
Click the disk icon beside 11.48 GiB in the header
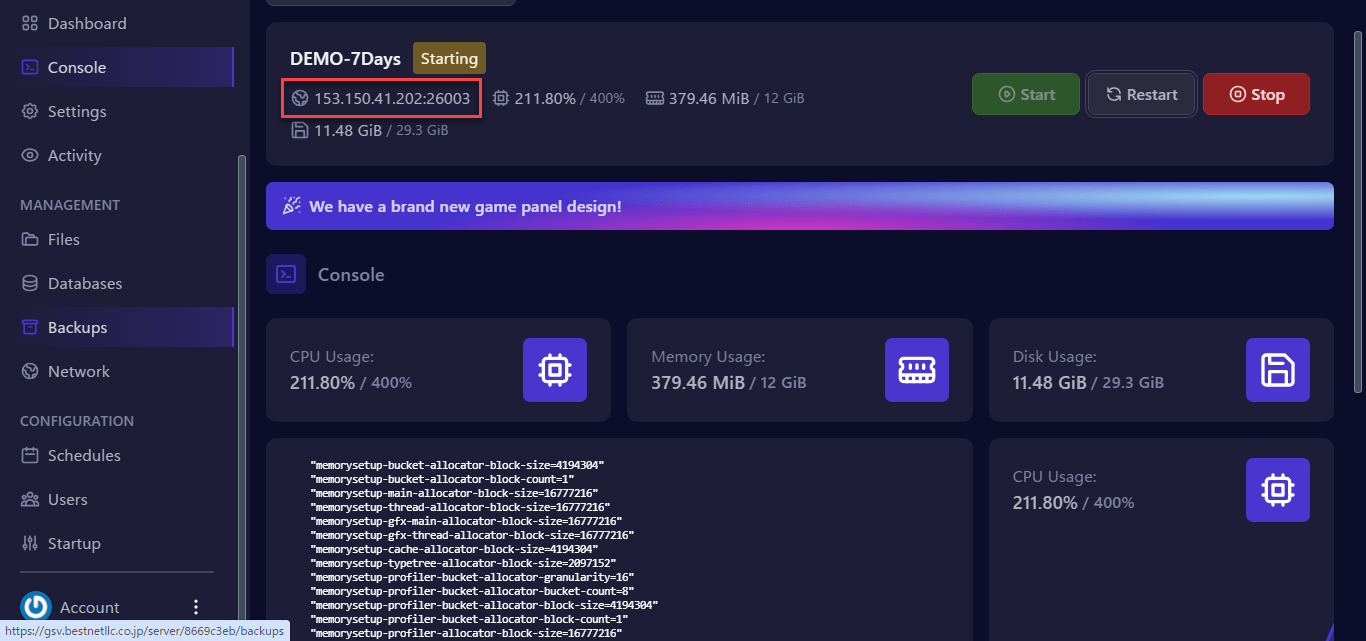(x=300, y=130)
